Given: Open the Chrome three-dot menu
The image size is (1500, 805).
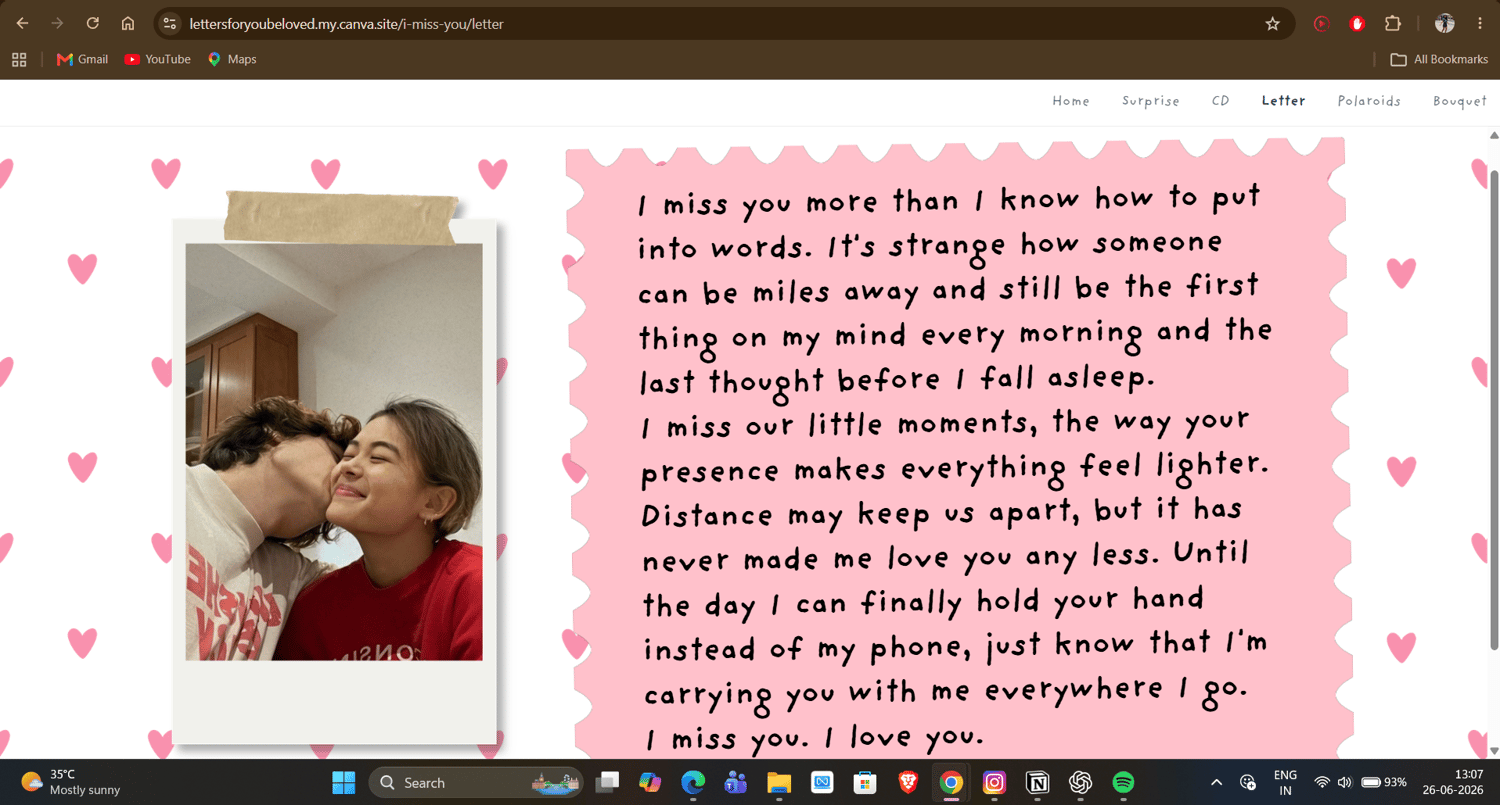Looking at the screenshot, I should point(1480,23).
